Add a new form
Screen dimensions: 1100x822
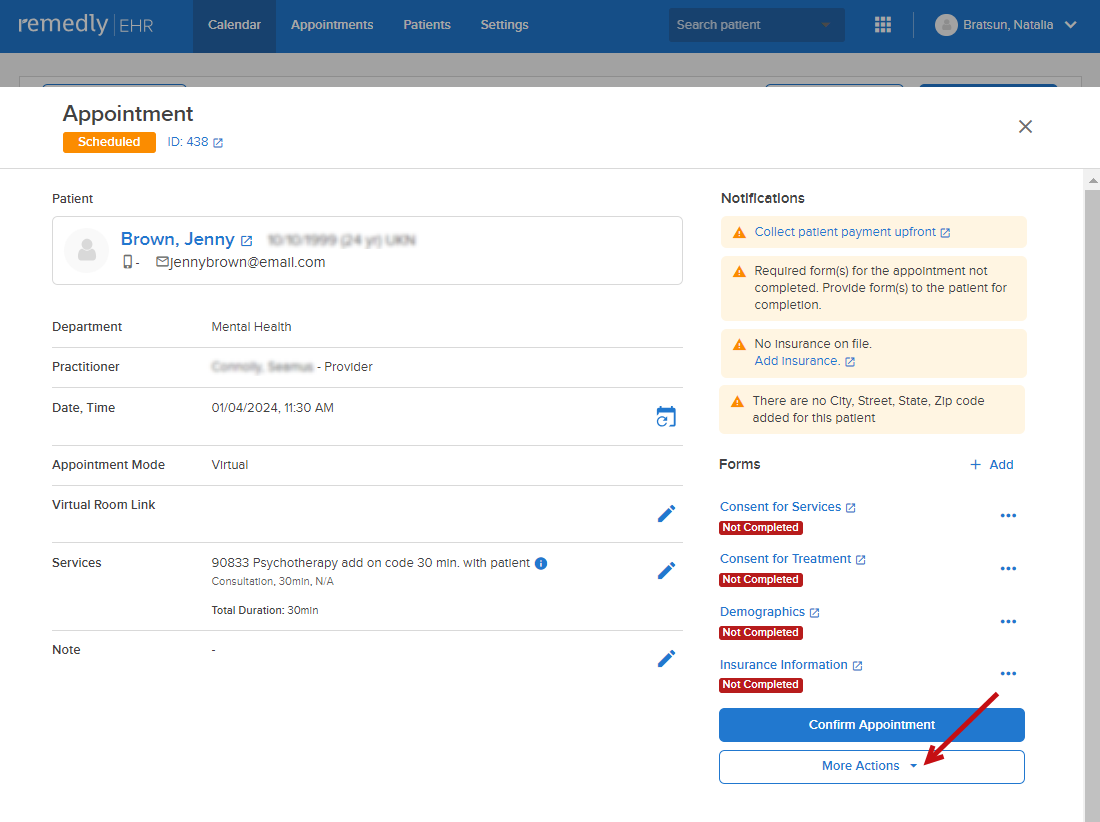991,464
